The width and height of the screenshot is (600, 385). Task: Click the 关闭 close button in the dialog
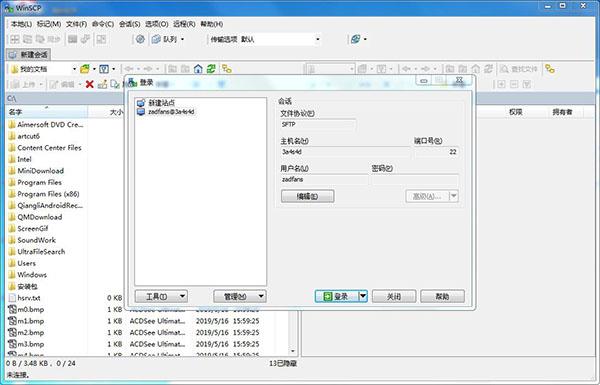[394, 296]
